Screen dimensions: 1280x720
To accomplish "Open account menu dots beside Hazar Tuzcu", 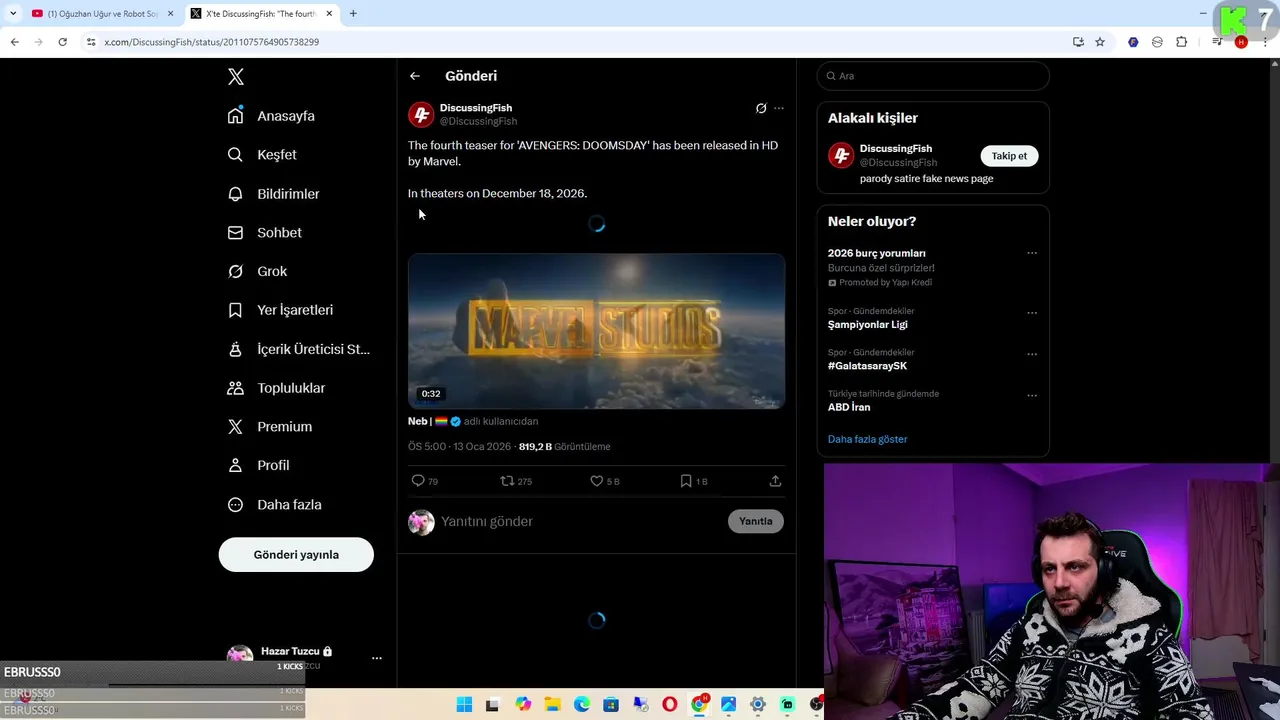I will [x=377, y=658].
